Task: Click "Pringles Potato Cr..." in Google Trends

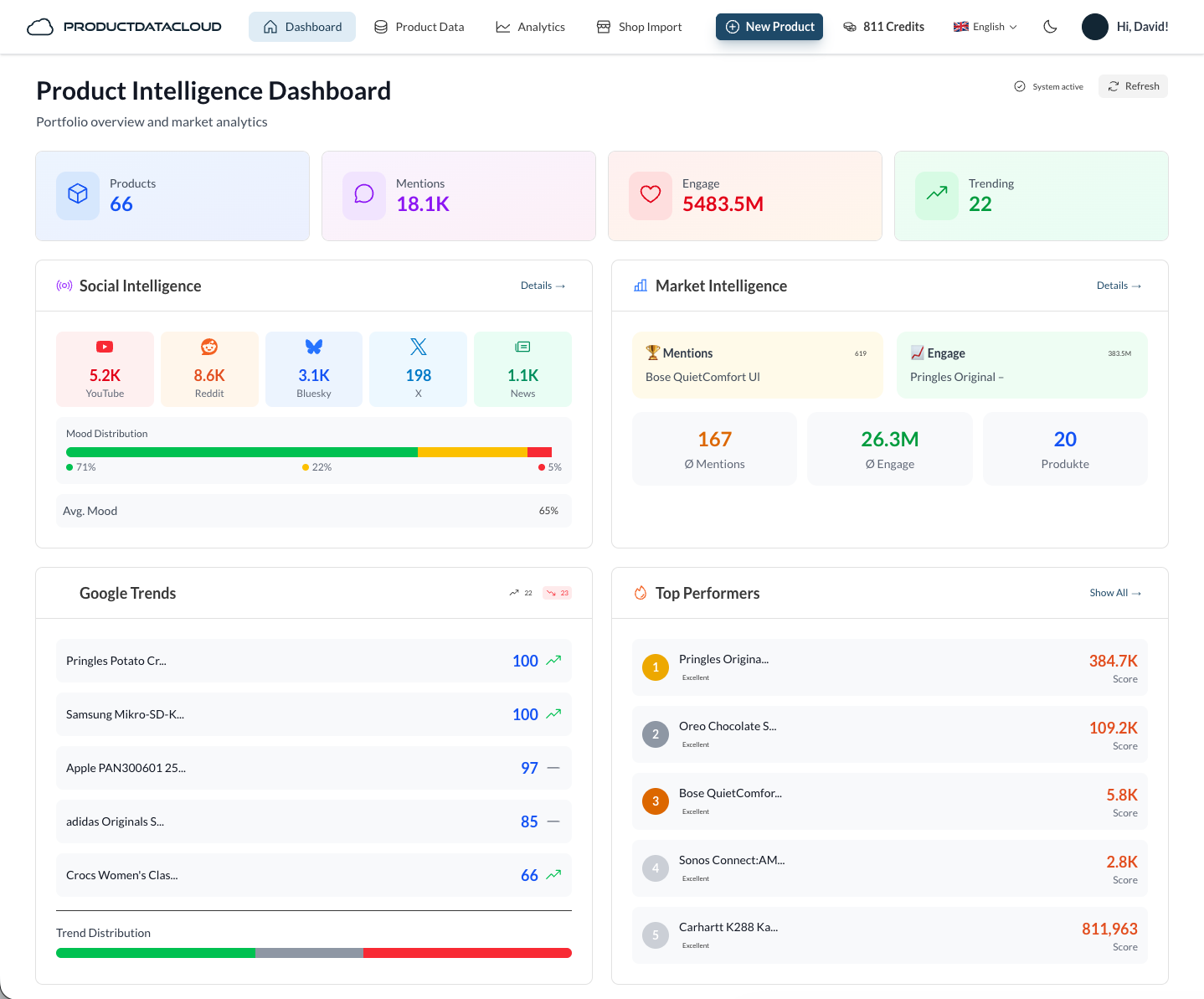Action: click(x=116, y=661)
